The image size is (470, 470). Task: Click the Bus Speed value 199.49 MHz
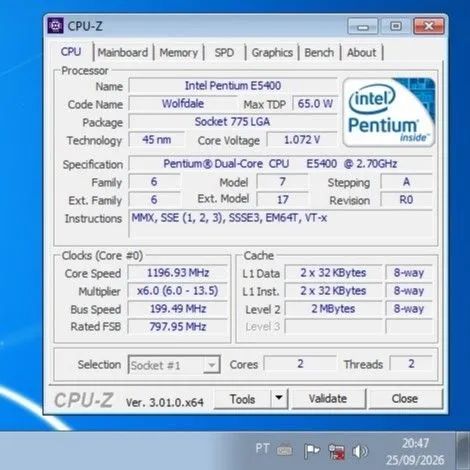tap(178, 309)
